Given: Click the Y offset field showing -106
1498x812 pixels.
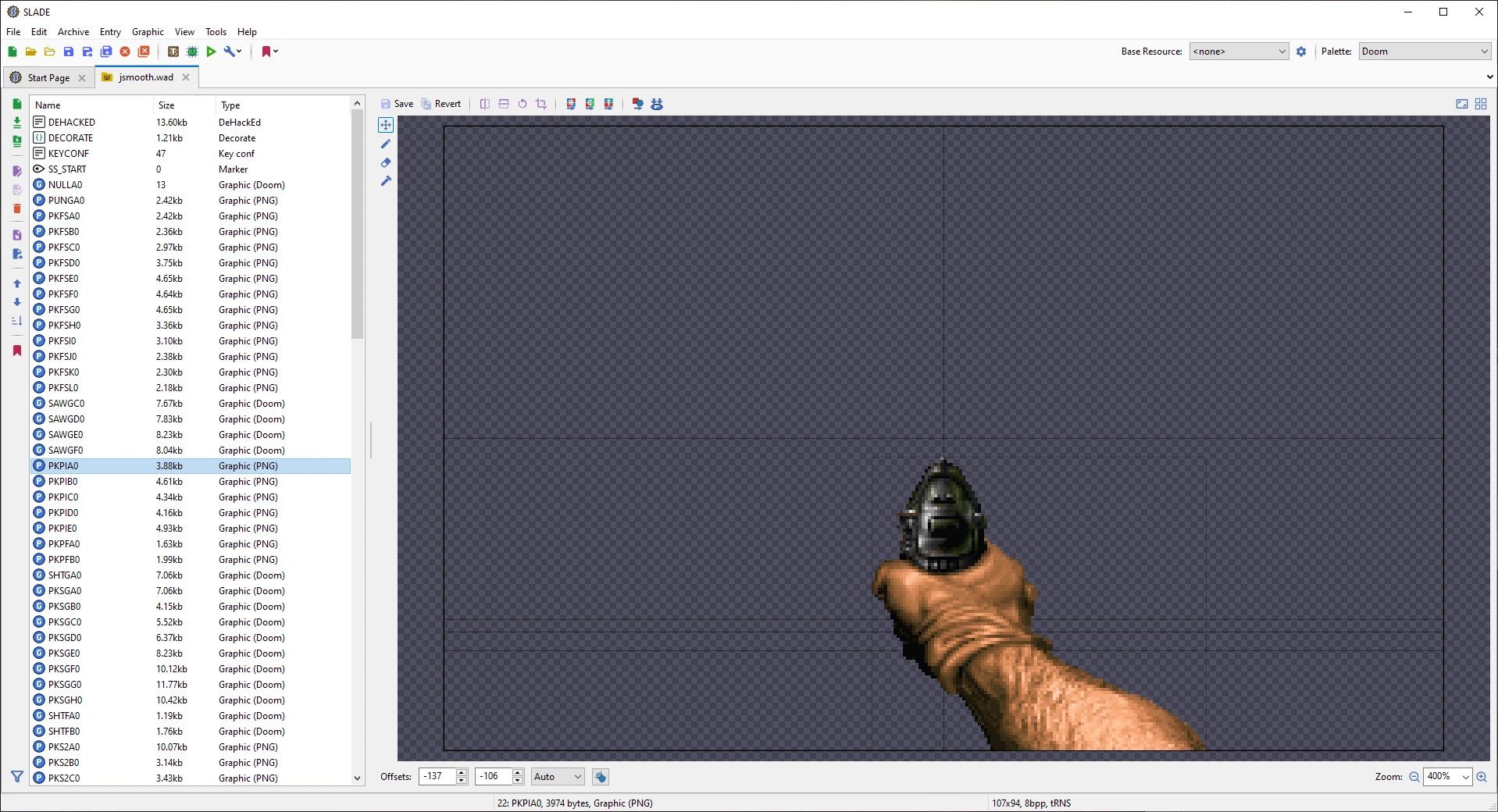Looking at the screenshot, I should coord(494,777).
